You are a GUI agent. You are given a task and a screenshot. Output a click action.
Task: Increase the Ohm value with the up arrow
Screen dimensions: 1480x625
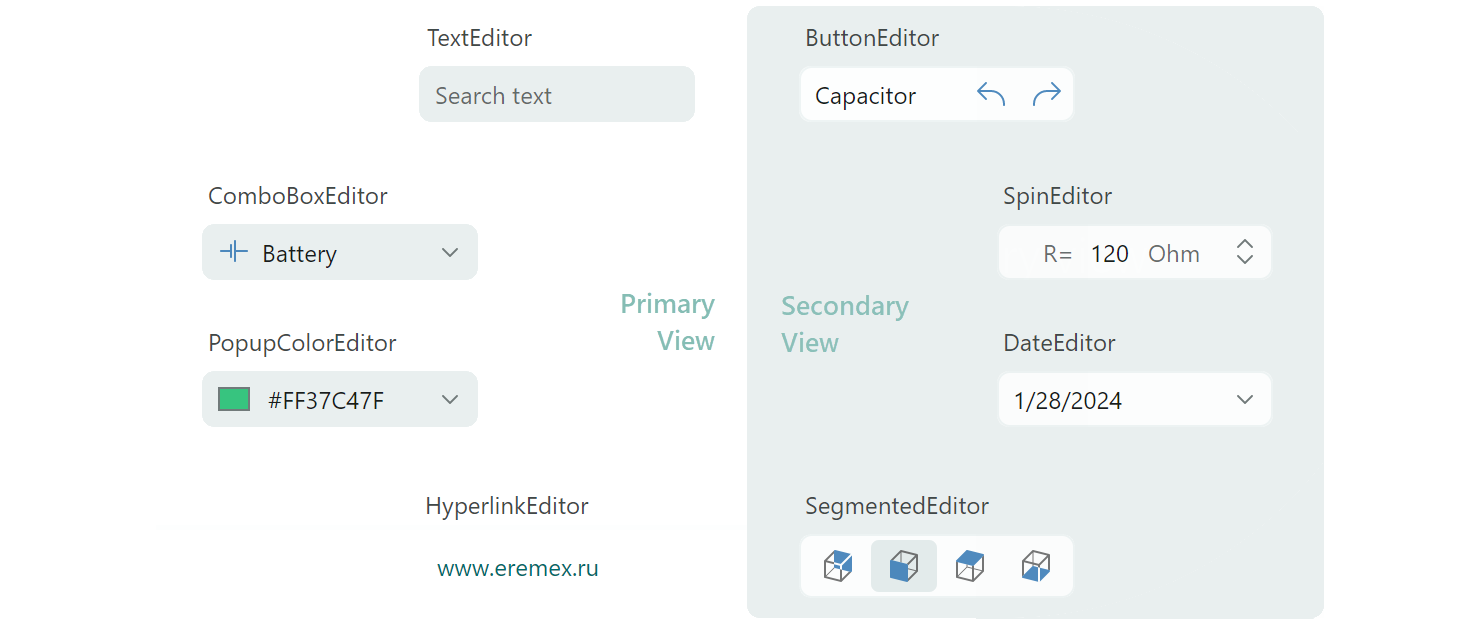[x=1245, y=243]
